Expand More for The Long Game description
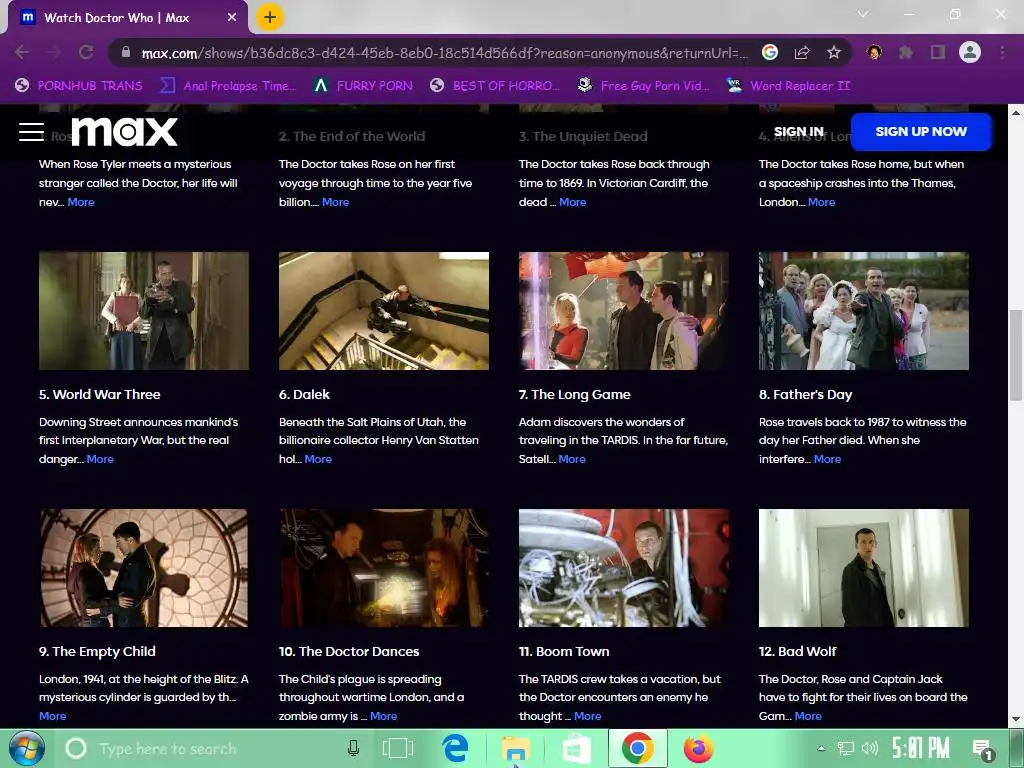The height and width of the screenshot is (768, 1024). (572, 459)
